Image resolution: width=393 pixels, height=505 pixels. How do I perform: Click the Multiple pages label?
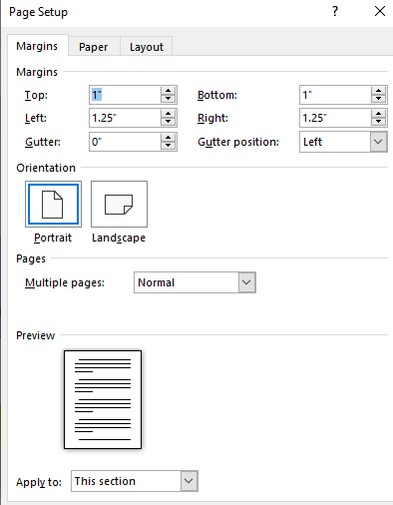coord(65,283)
